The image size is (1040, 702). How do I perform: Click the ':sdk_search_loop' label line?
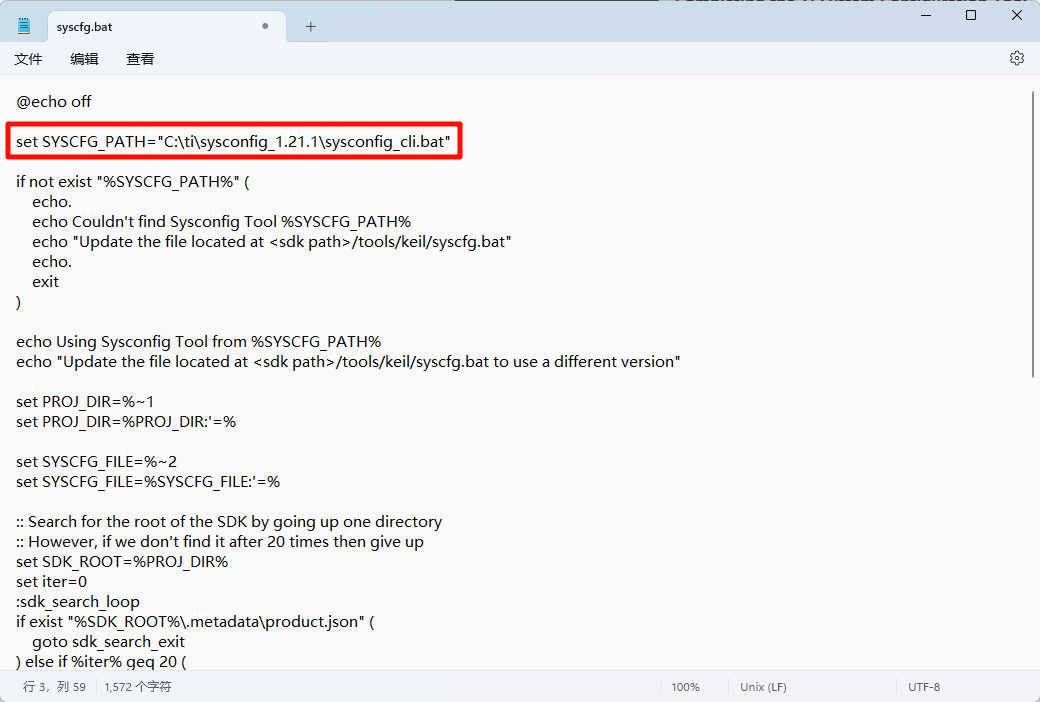coord(78,602)
